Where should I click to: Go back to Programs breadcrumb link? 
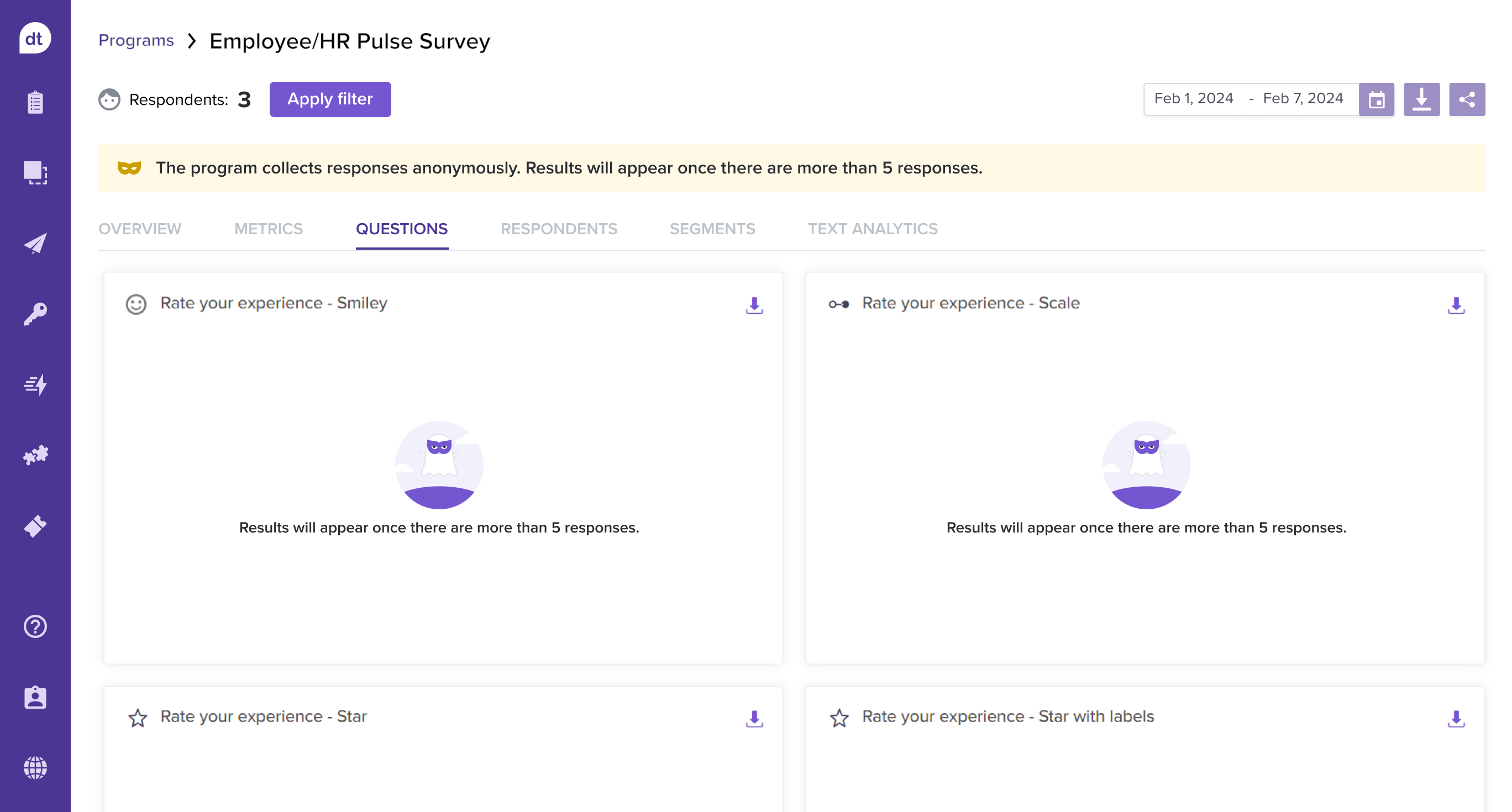(x=136, y=40)
